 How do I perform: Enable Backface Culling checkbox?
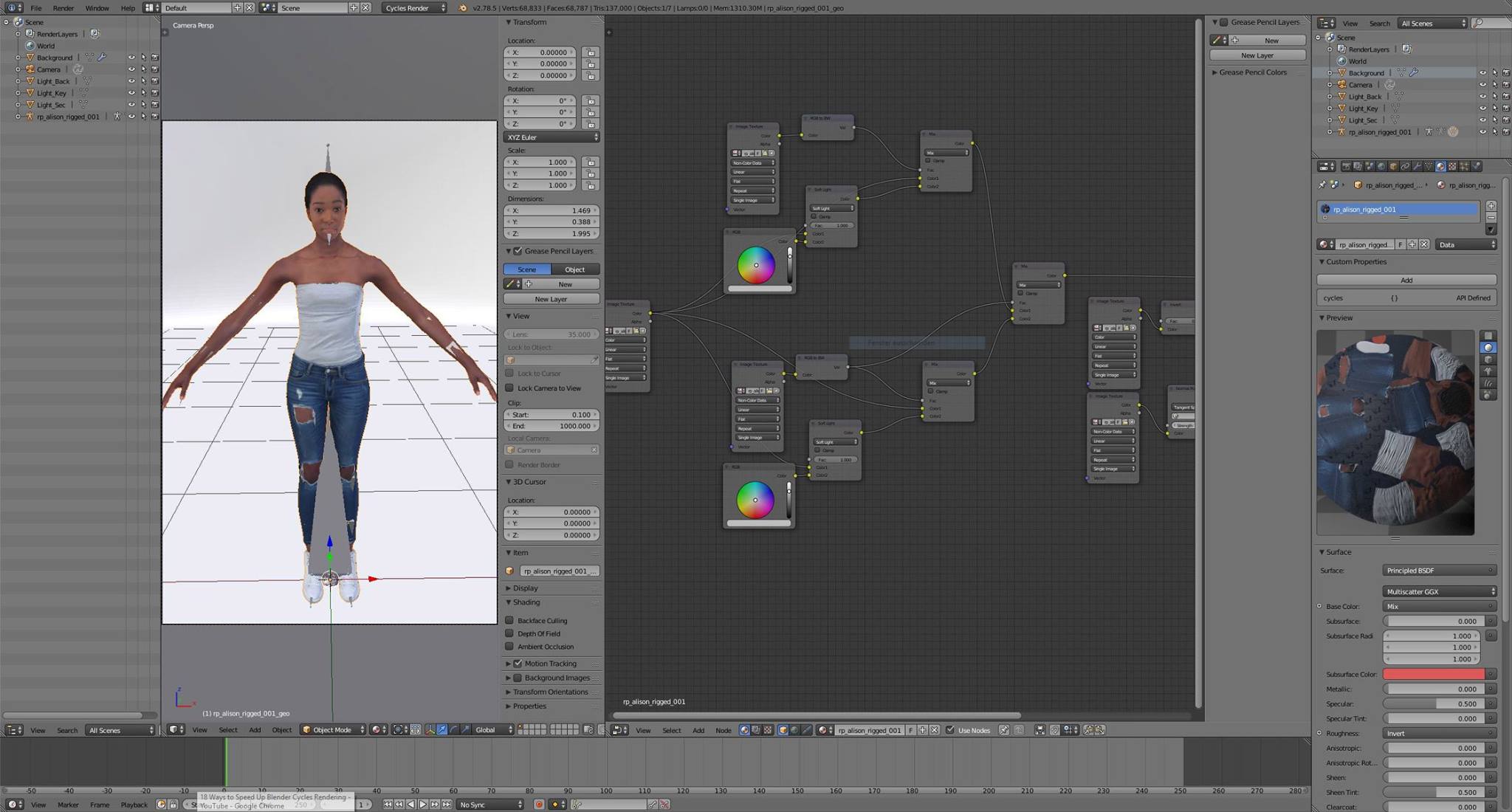509,620
